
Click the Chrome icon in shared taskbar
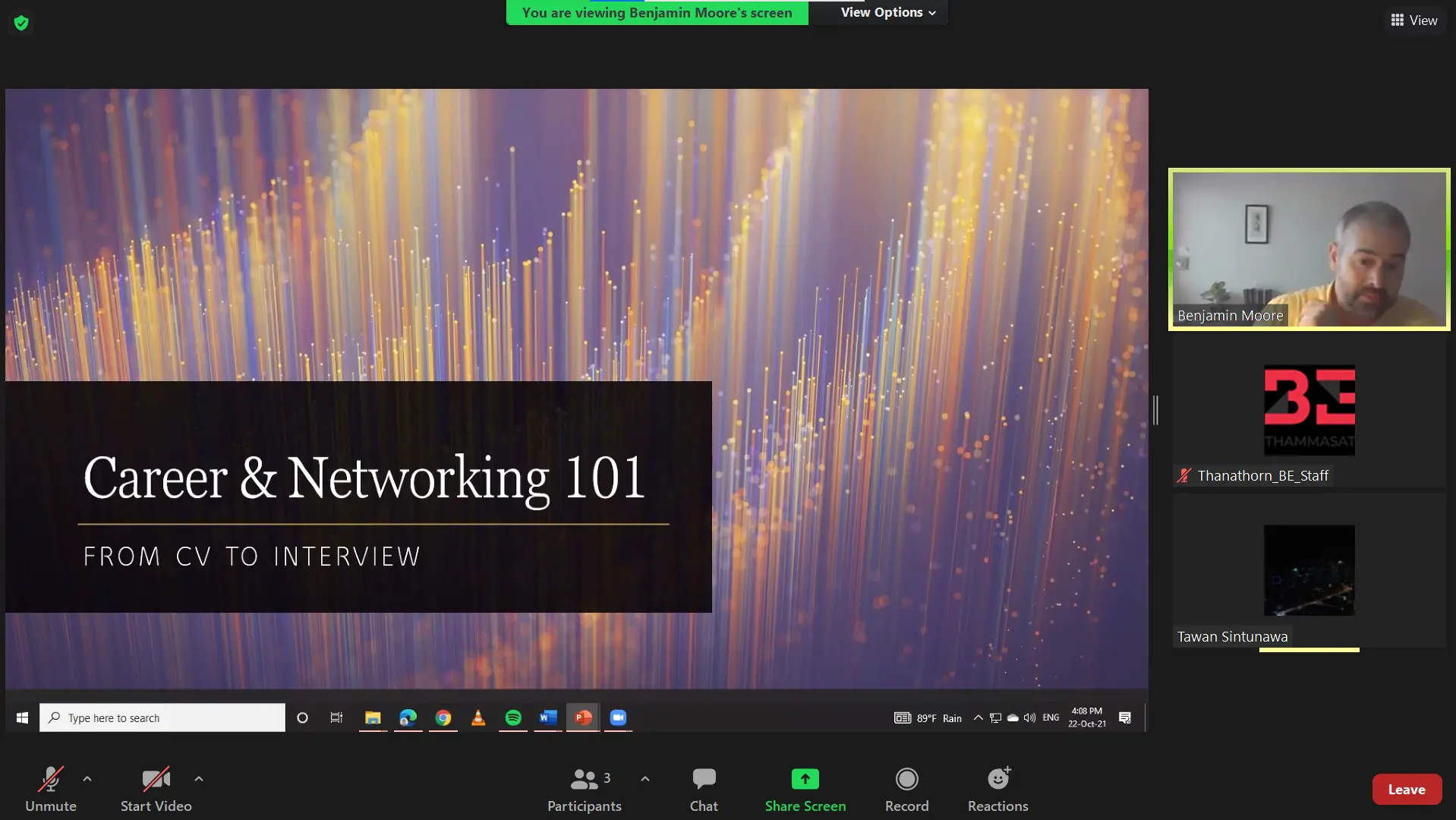tap(443, 717)
